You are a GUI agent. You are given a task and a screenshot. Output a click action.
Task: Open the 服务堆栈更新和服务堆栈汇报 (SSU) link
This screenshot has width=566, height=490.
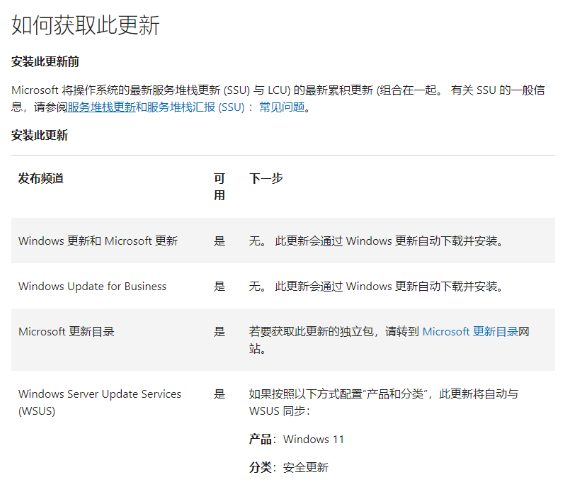tap(187, 107)
